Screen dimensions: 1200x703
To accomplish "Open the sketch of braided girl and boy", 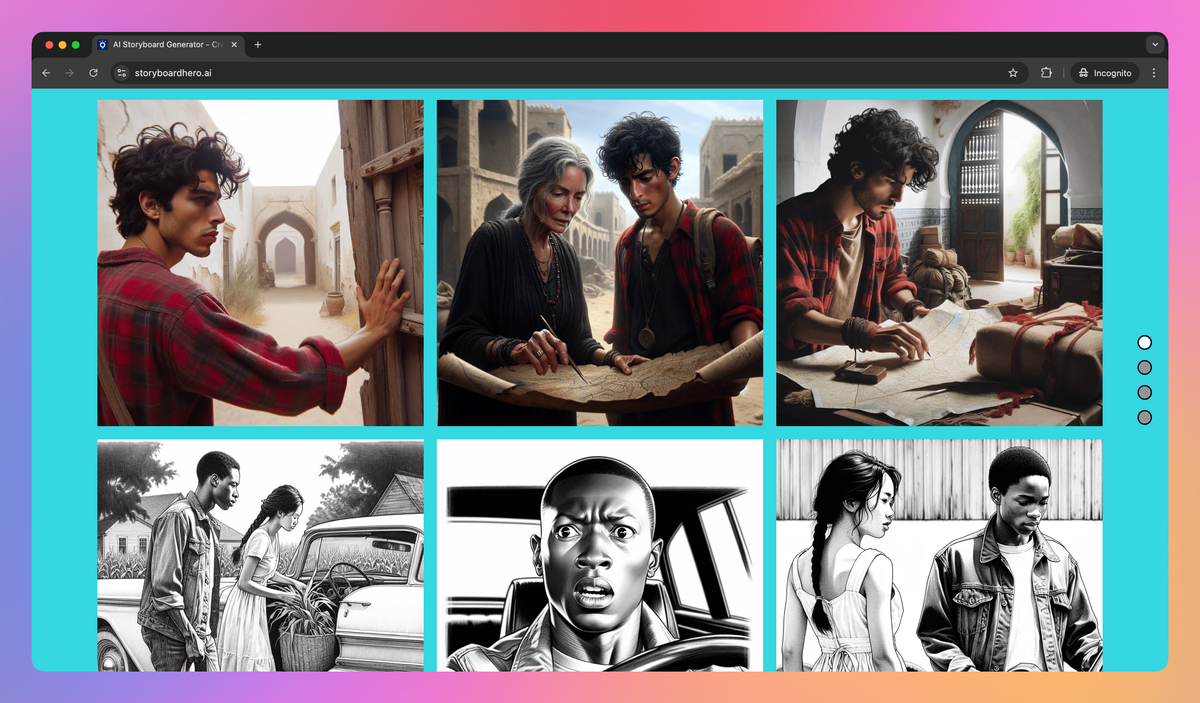I will [x=939, y=556].
